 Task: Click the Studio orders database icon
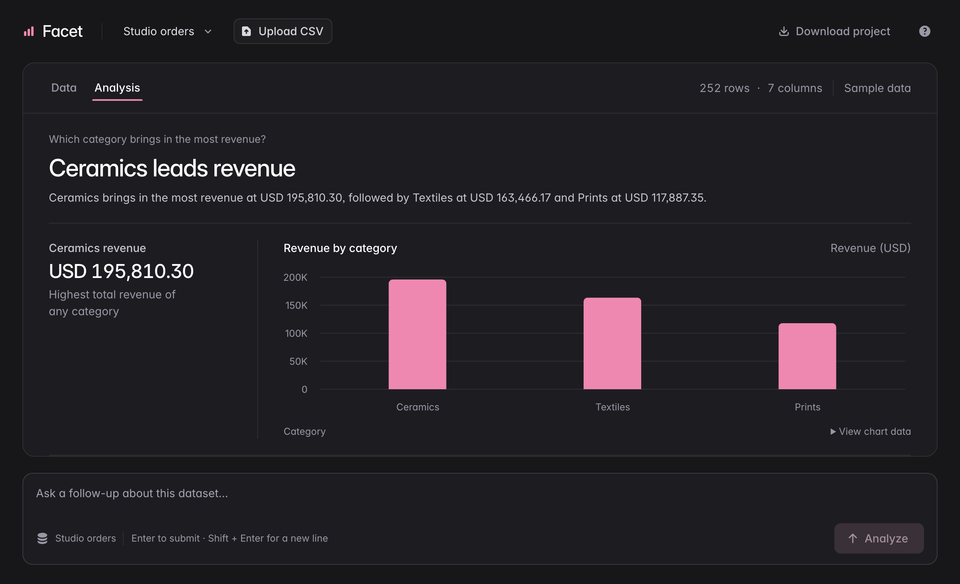pos(42,538)
